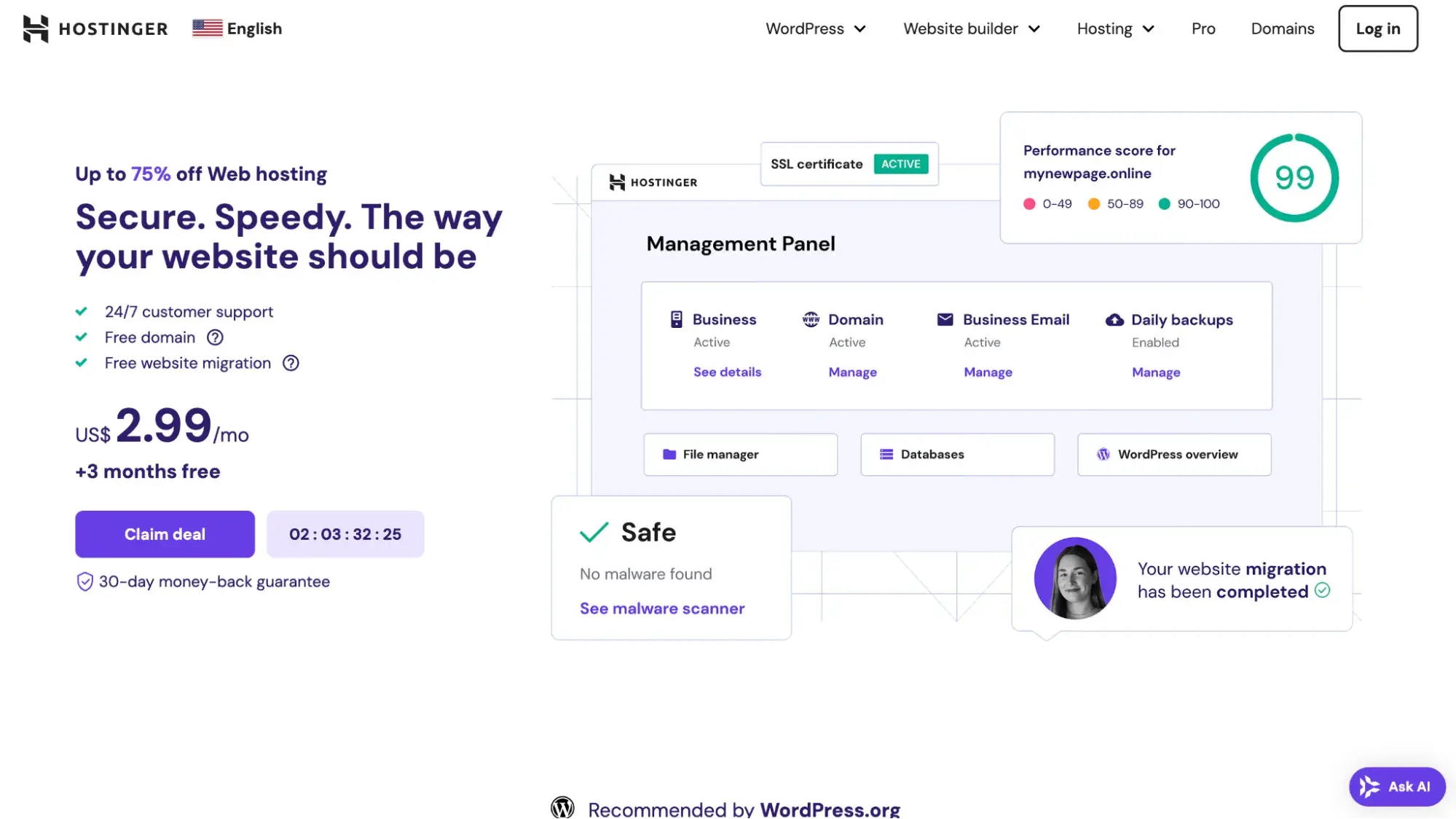Click the Domain globe icon

pos(809,319)
